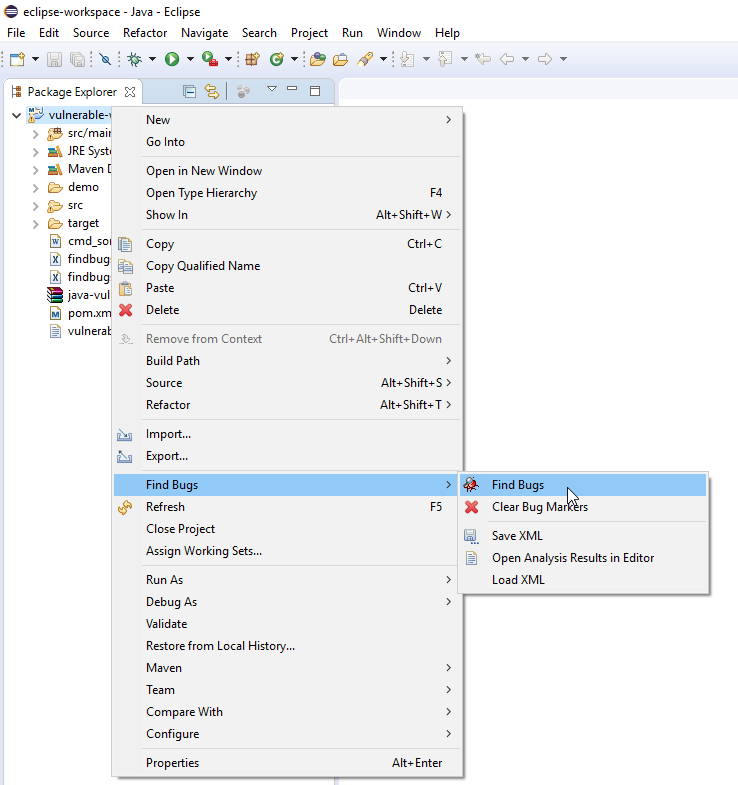This screenshot has width=738, height=785.
Task: Expand the target folder node
Action: coord(35,224)
